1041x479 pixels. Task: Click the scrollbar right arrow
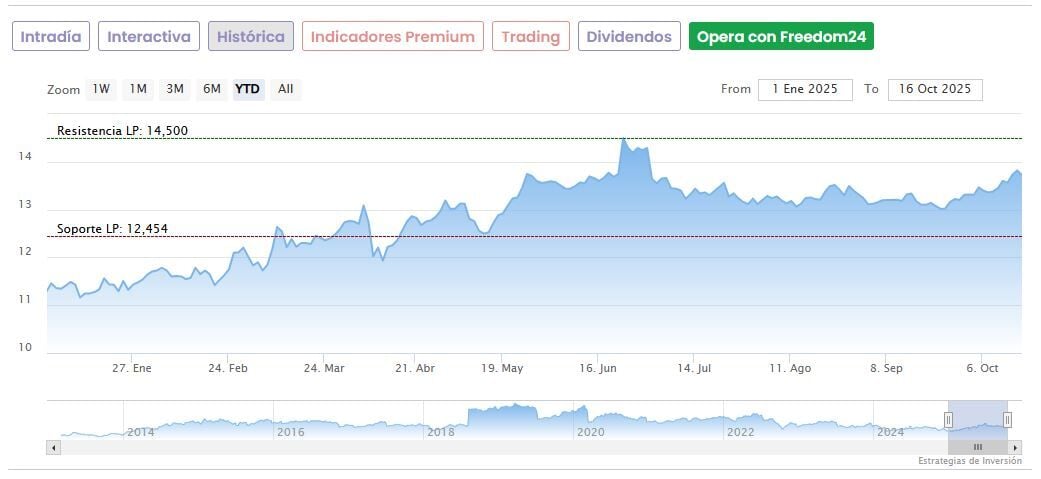tap(1016, 448)
